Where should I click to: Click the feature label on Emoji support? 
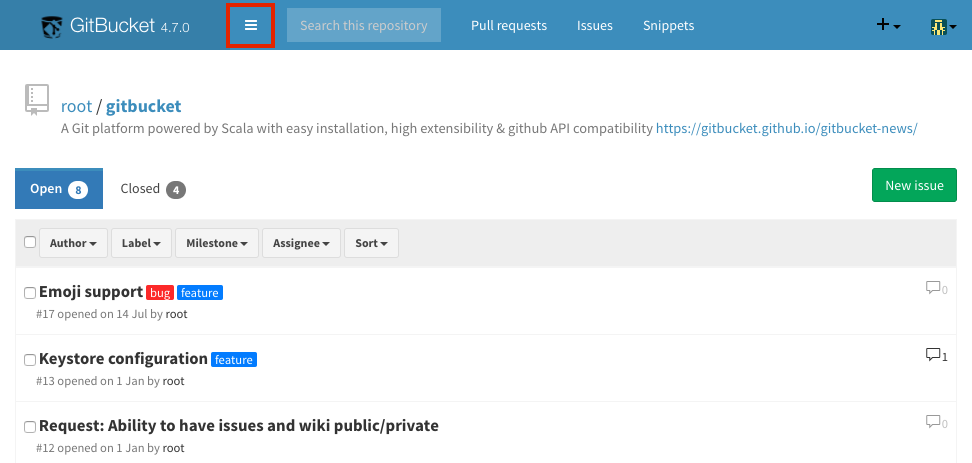(x=200, y=293)
